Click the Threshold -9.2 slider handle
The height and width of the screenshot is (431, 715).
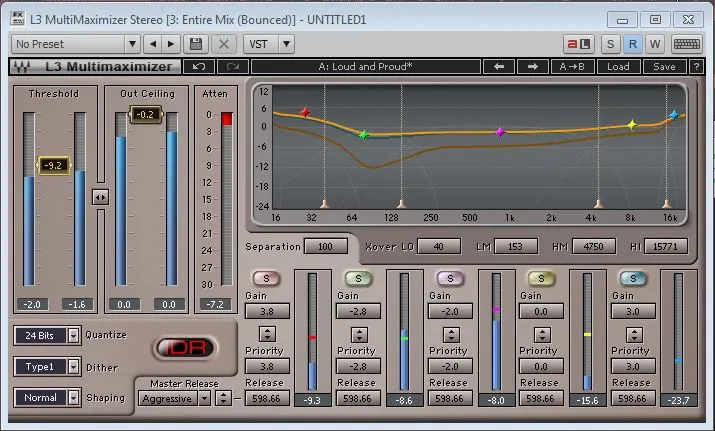(x=53, y=165)
